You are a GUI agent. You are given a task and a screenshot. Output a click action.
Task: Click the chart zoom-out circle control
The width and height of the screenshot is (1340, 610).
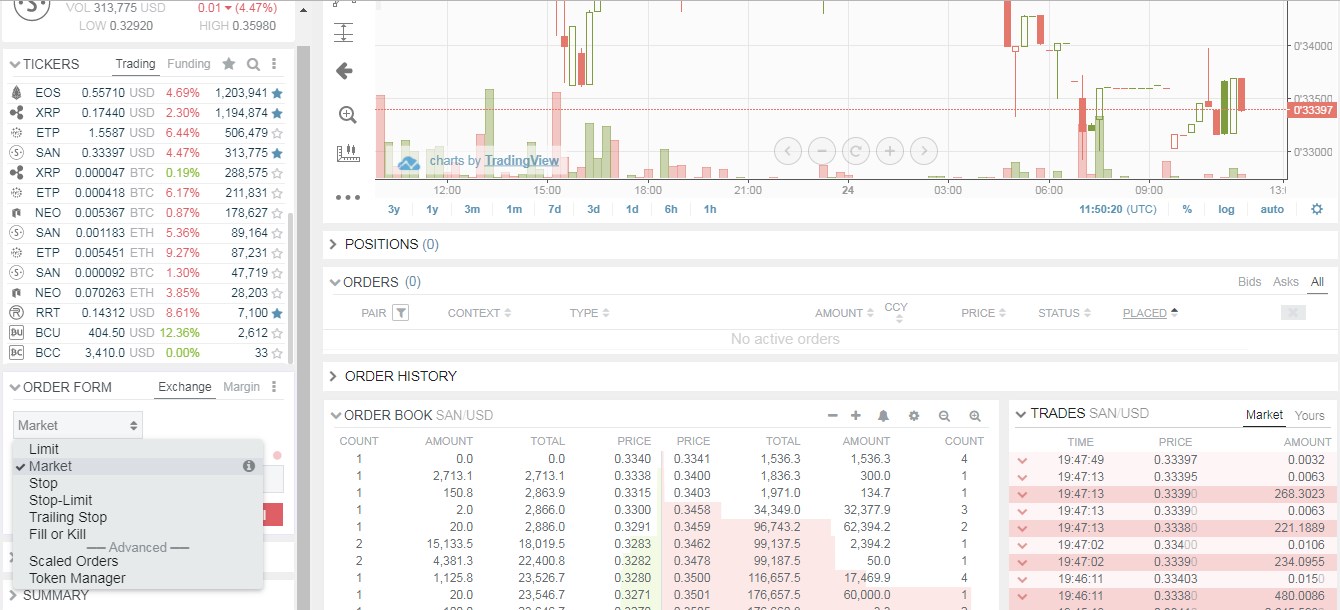(822, 151)
